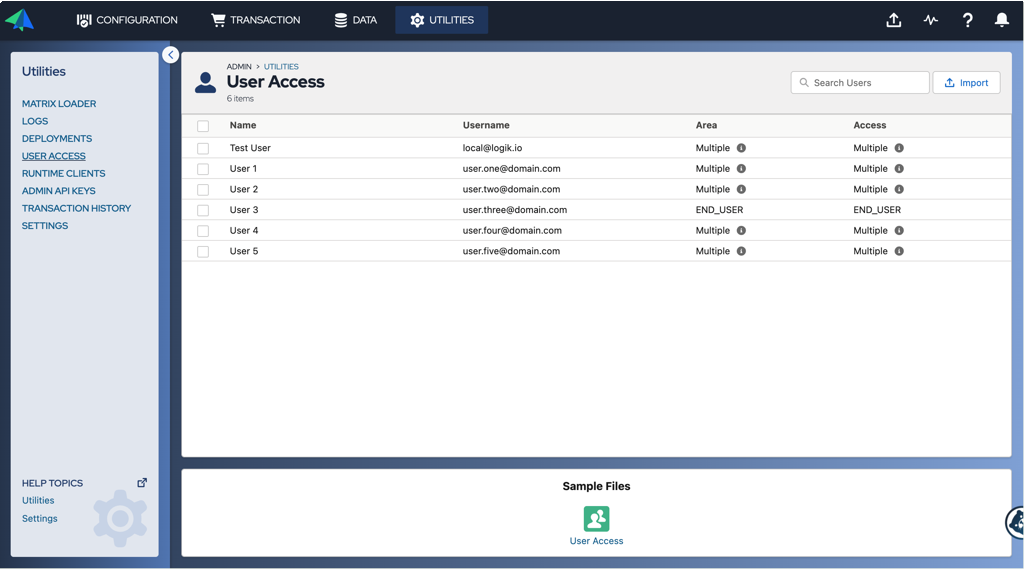The image size is (1024, 569).
Task: Show Area info for User 1
Action: (741, 169)
